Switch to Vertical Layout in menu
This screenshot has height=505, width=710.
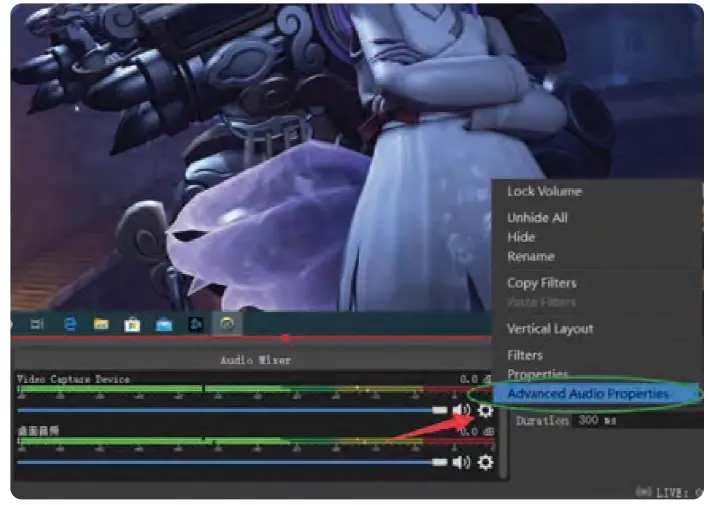point(550,329)
